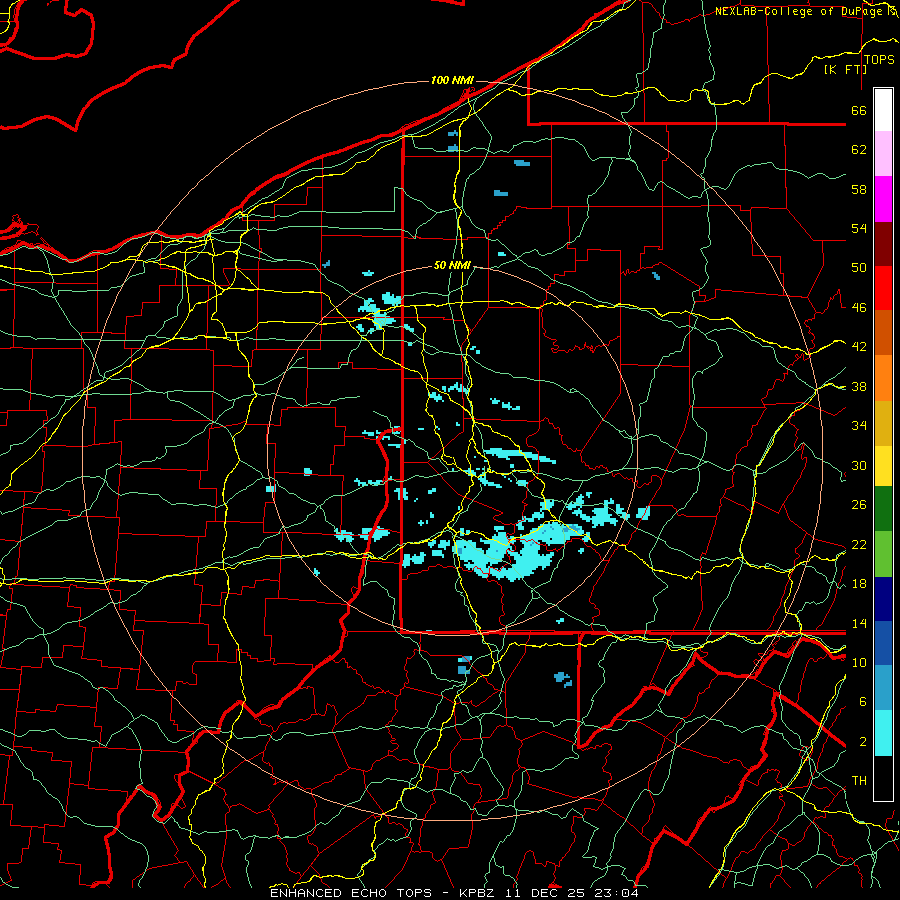Click the '6' scale value label
The height and width of the screenshot is (900, 900).
pos(863,702)
